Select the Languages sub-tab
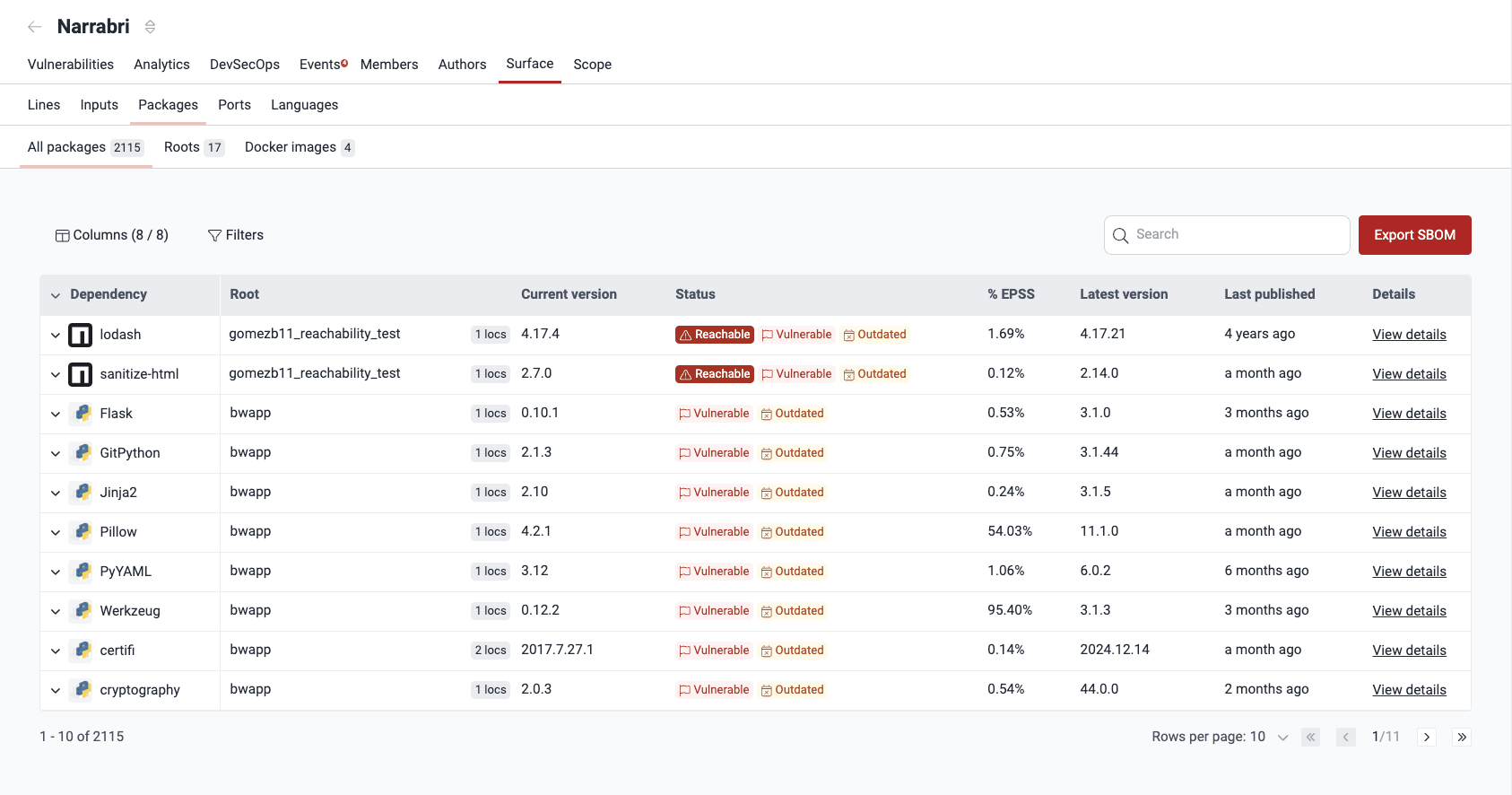This screenshot has height=795, width=1512. (305, 105)
